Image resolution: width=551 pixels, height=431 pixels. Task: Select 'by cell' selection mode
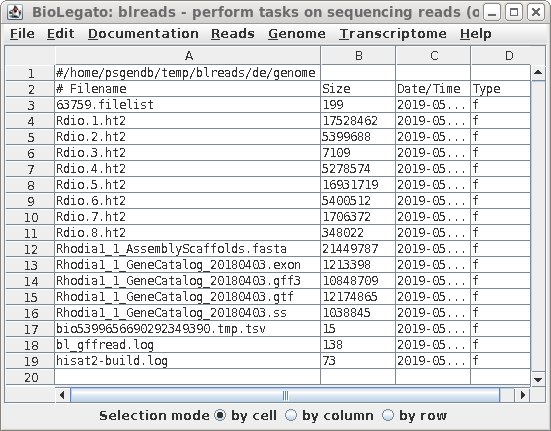220,415
